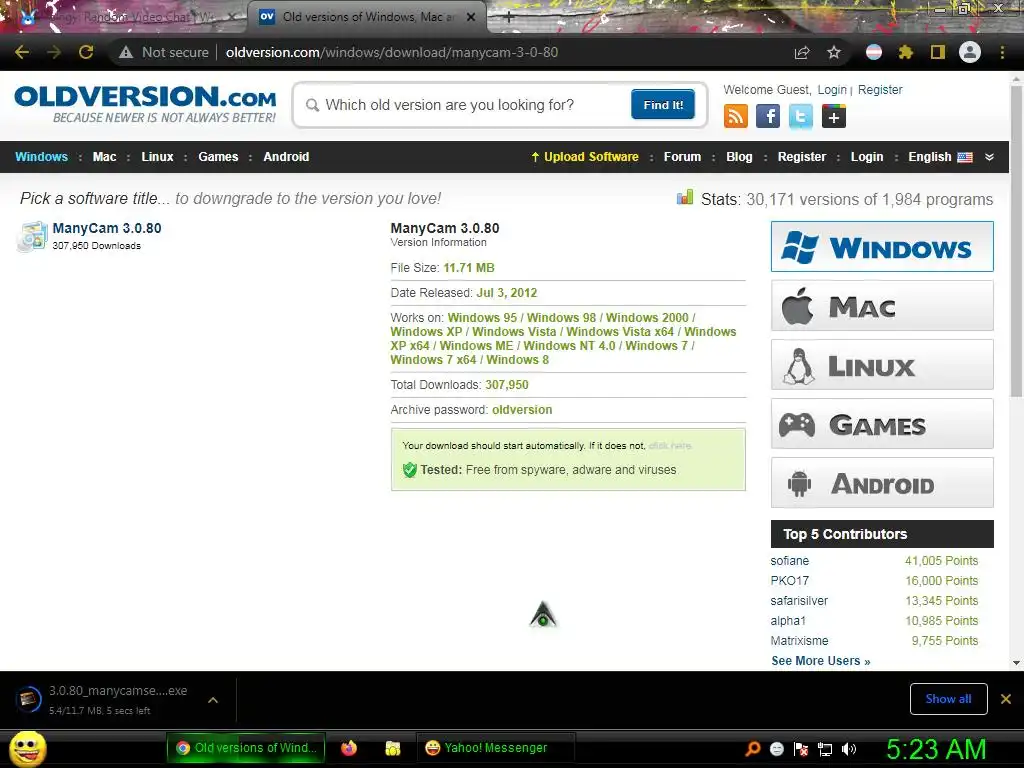Click See More Users link
The height and width of the screenshot is (768, 1024).
tap(821, 661)
